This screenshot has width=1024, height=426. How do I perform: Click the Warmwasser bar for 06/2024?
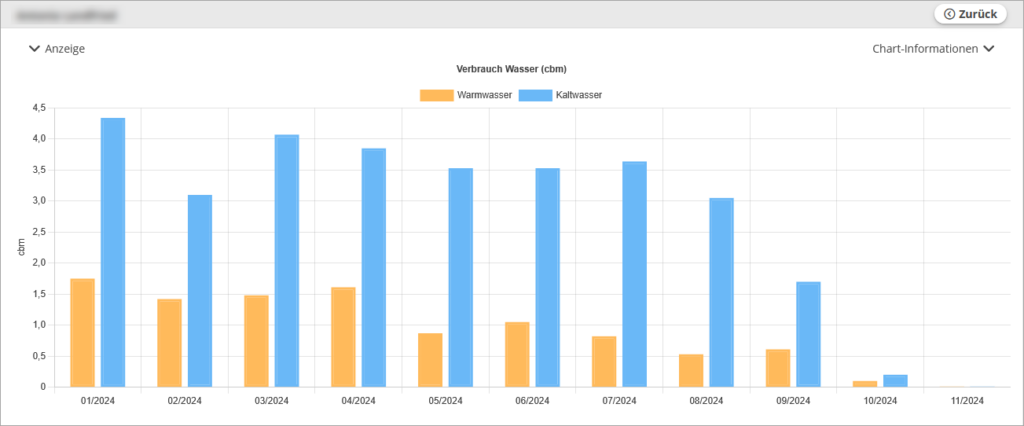517,354
